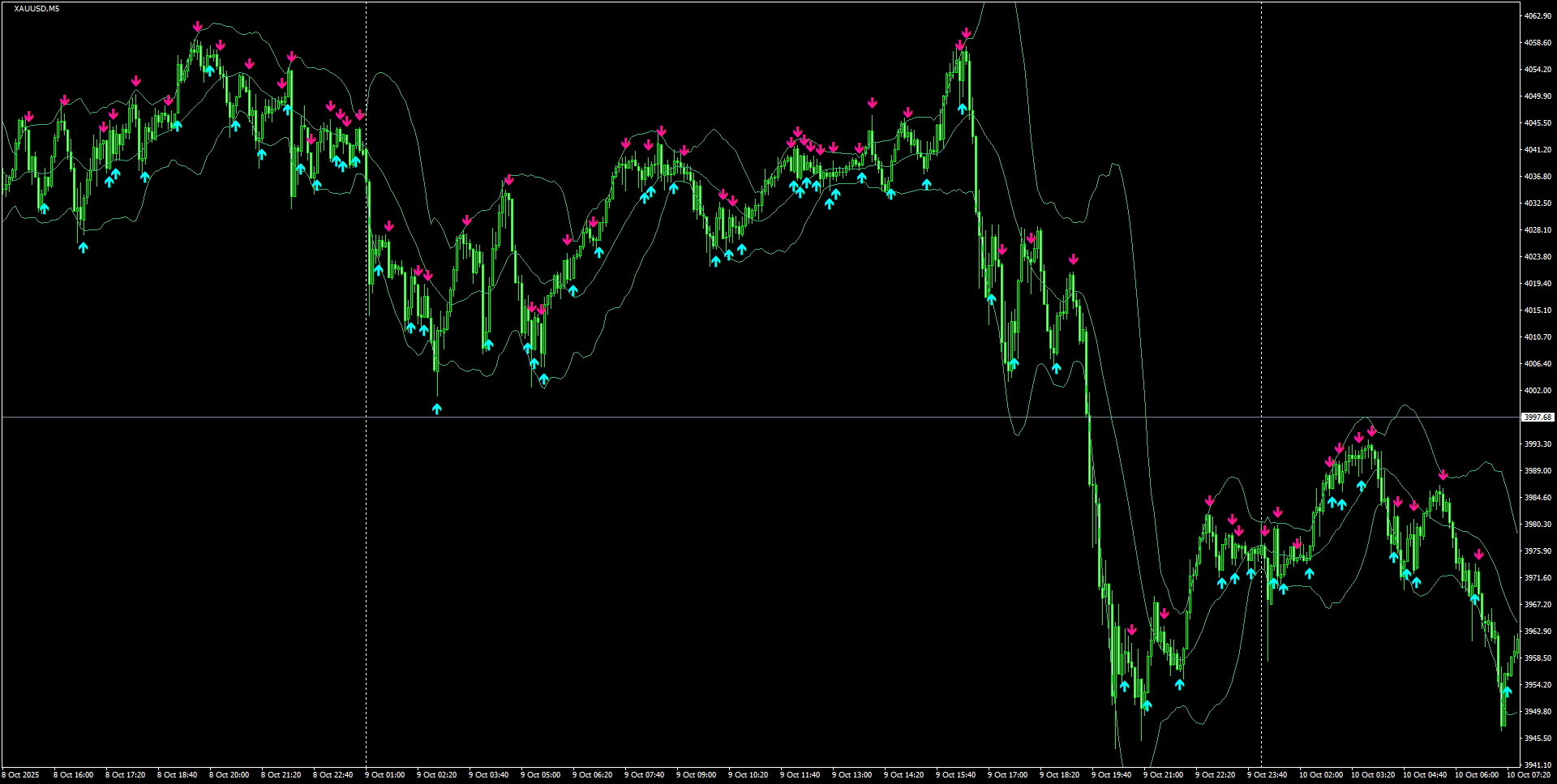This screenshot has height=784, width=1557.
Task: Click the XAUUSD,M5 chart symbol label
Action: tap(36, 9)
